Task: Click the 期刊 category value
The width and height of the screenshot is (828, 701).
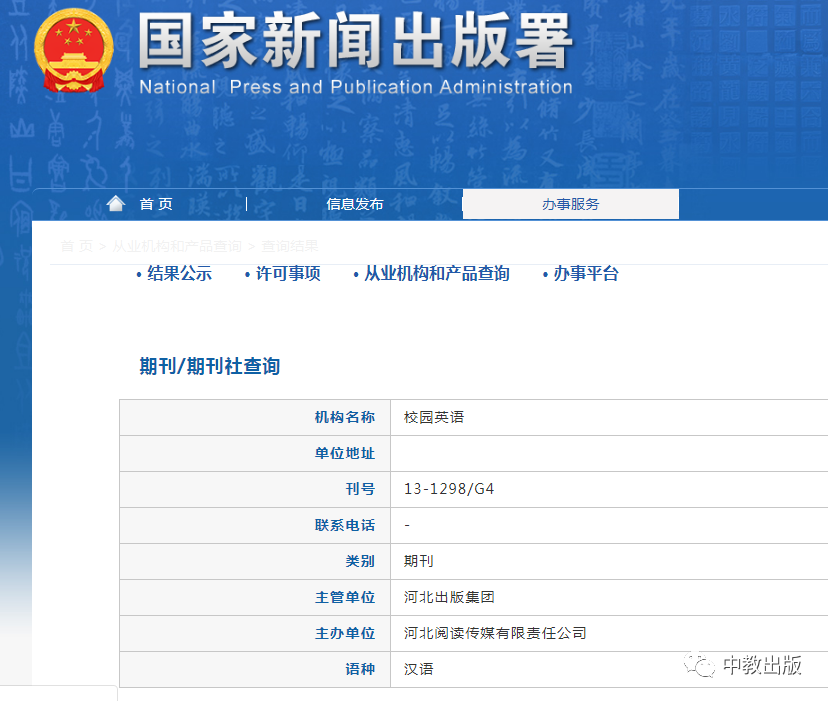Action: (x=418, y=561)
